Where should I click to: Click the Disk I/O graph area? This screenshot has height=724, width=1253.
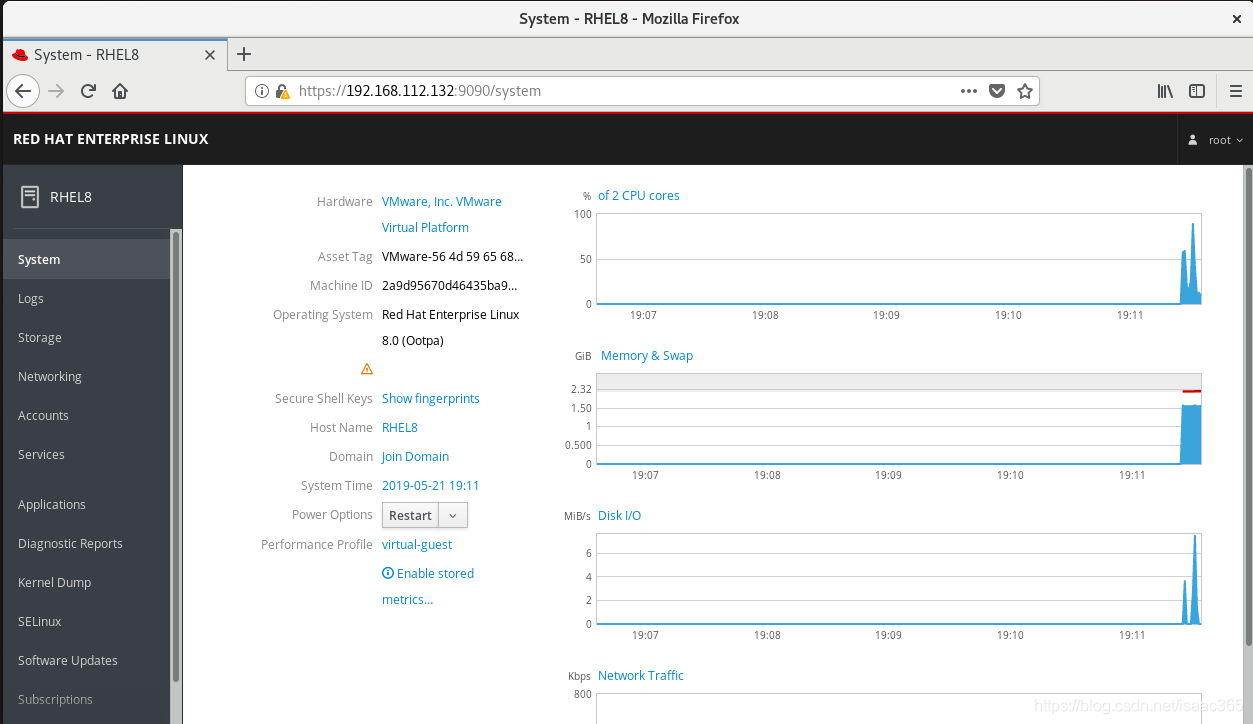pyautogui.click(x=899, y=579)
